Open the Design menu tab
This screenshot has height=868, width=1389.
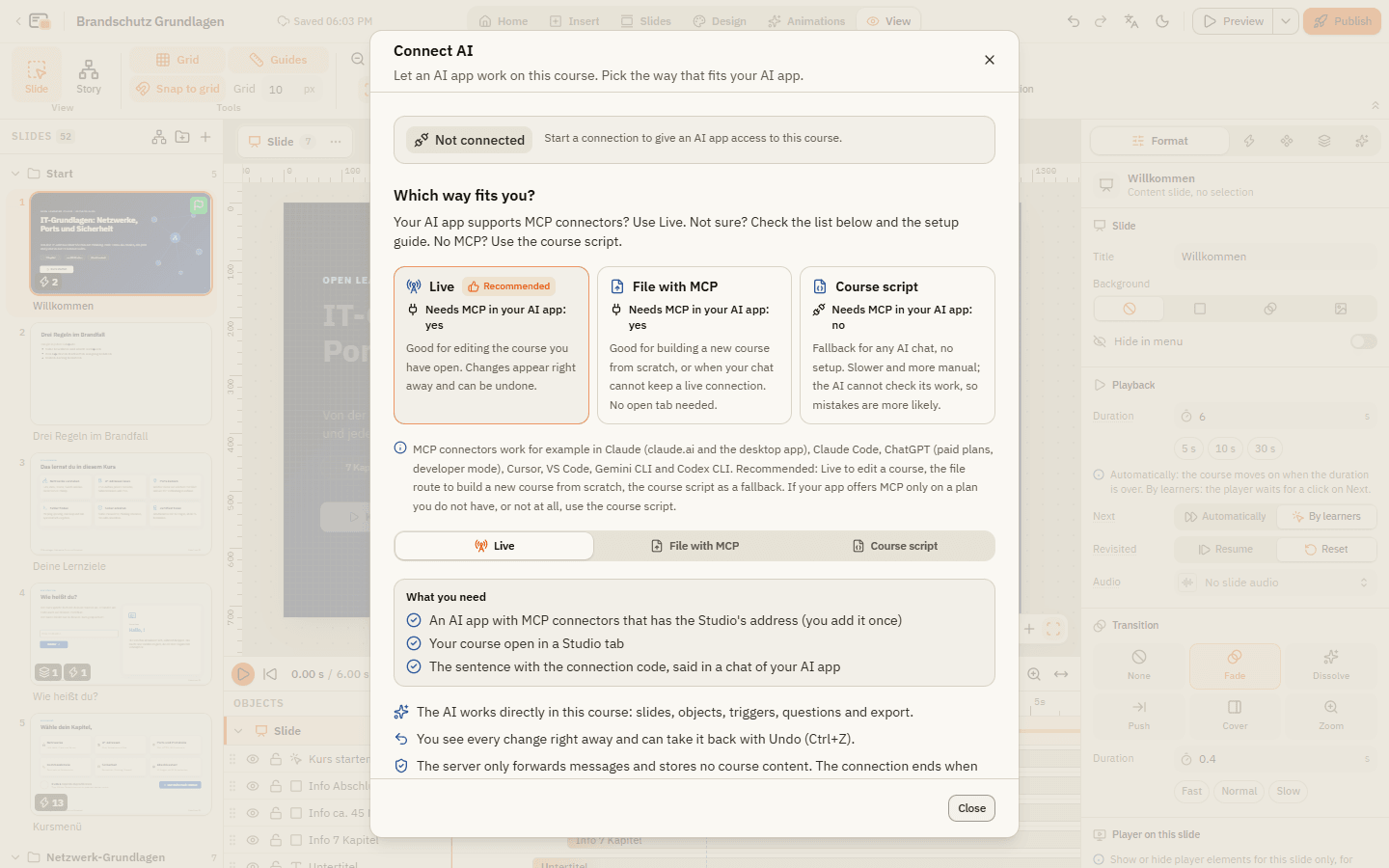(720, 21)
